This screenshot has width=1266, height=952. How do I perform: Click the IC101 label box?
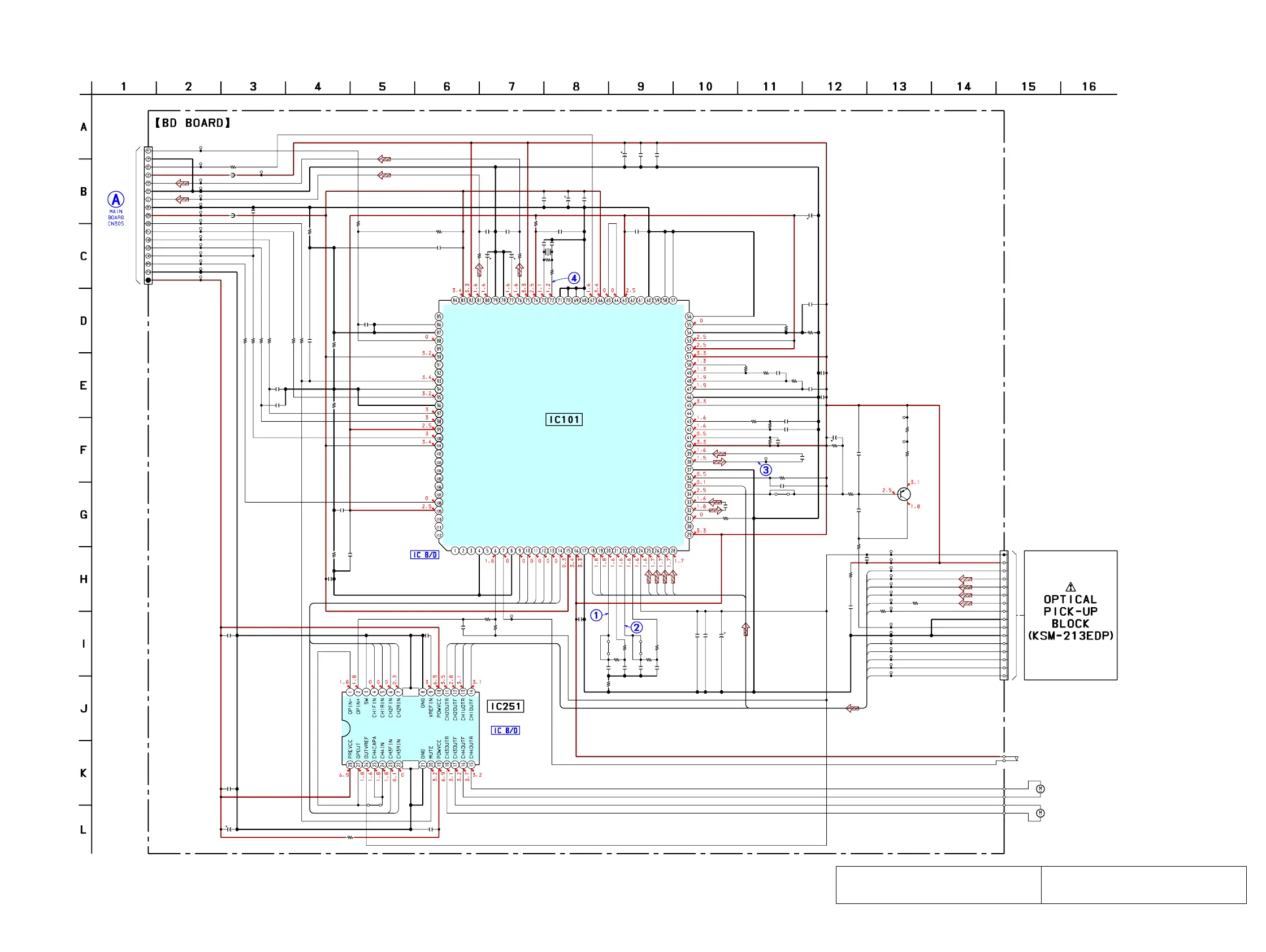click(x=563, y=419)
